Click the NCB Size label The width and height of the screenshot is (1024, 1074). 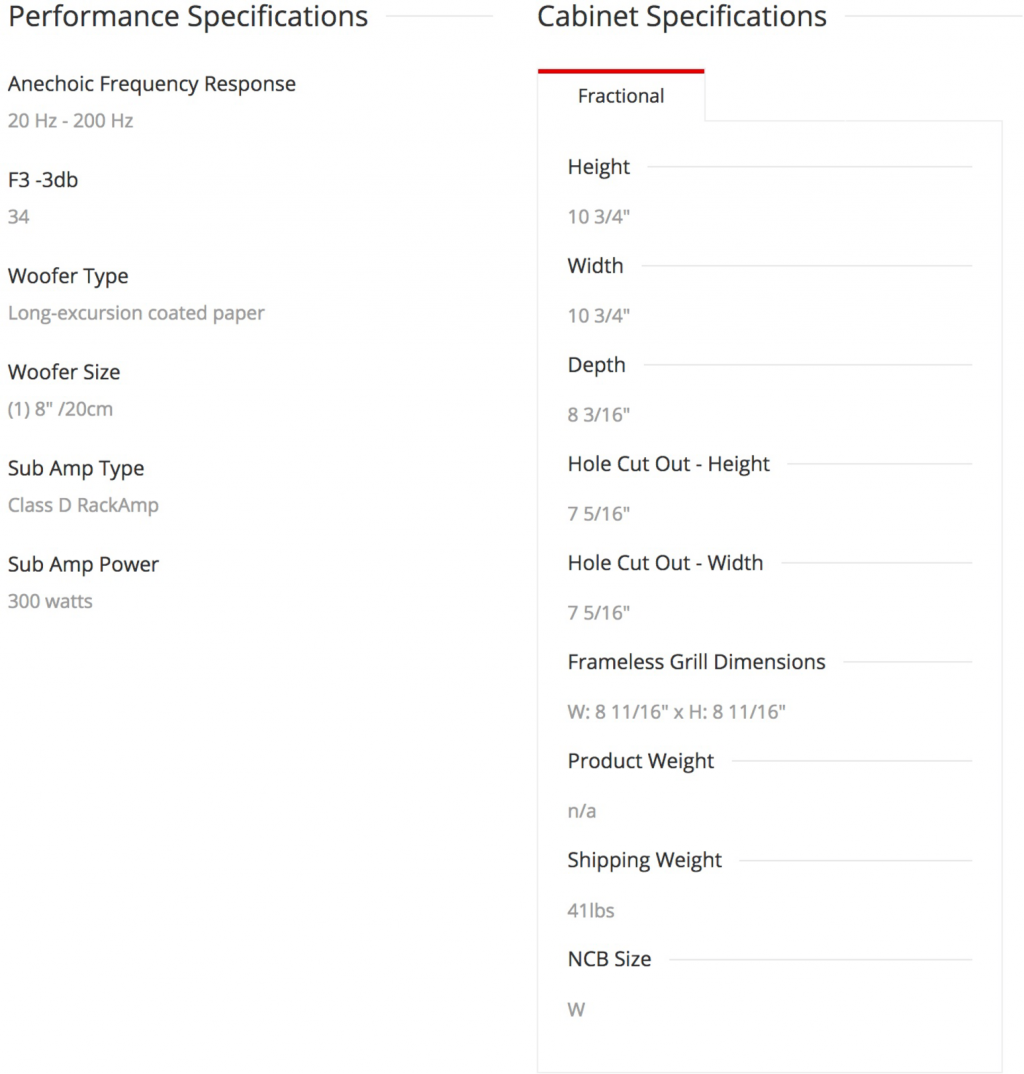609,959
